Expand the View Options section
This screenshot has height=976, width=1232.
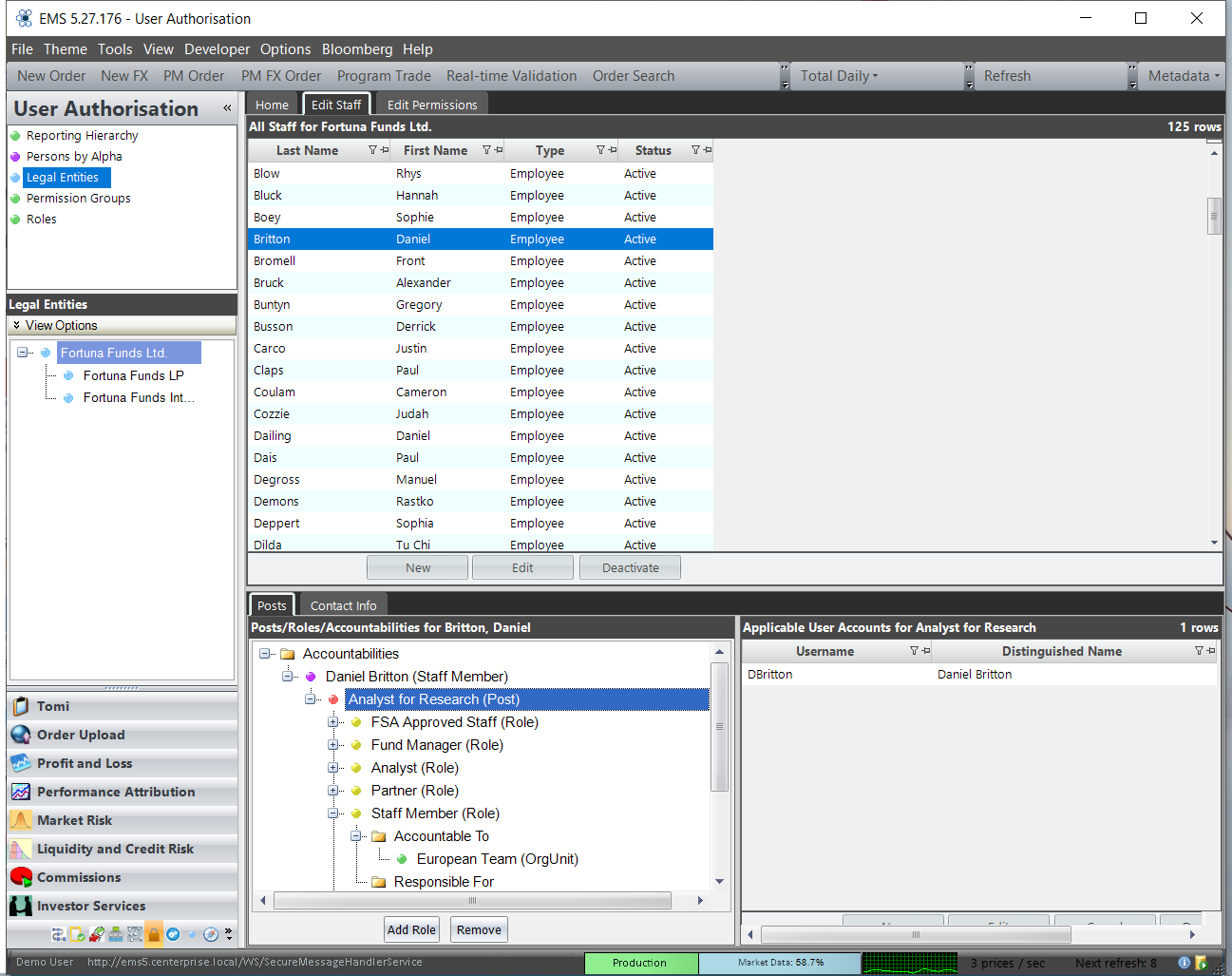point(17,325)
